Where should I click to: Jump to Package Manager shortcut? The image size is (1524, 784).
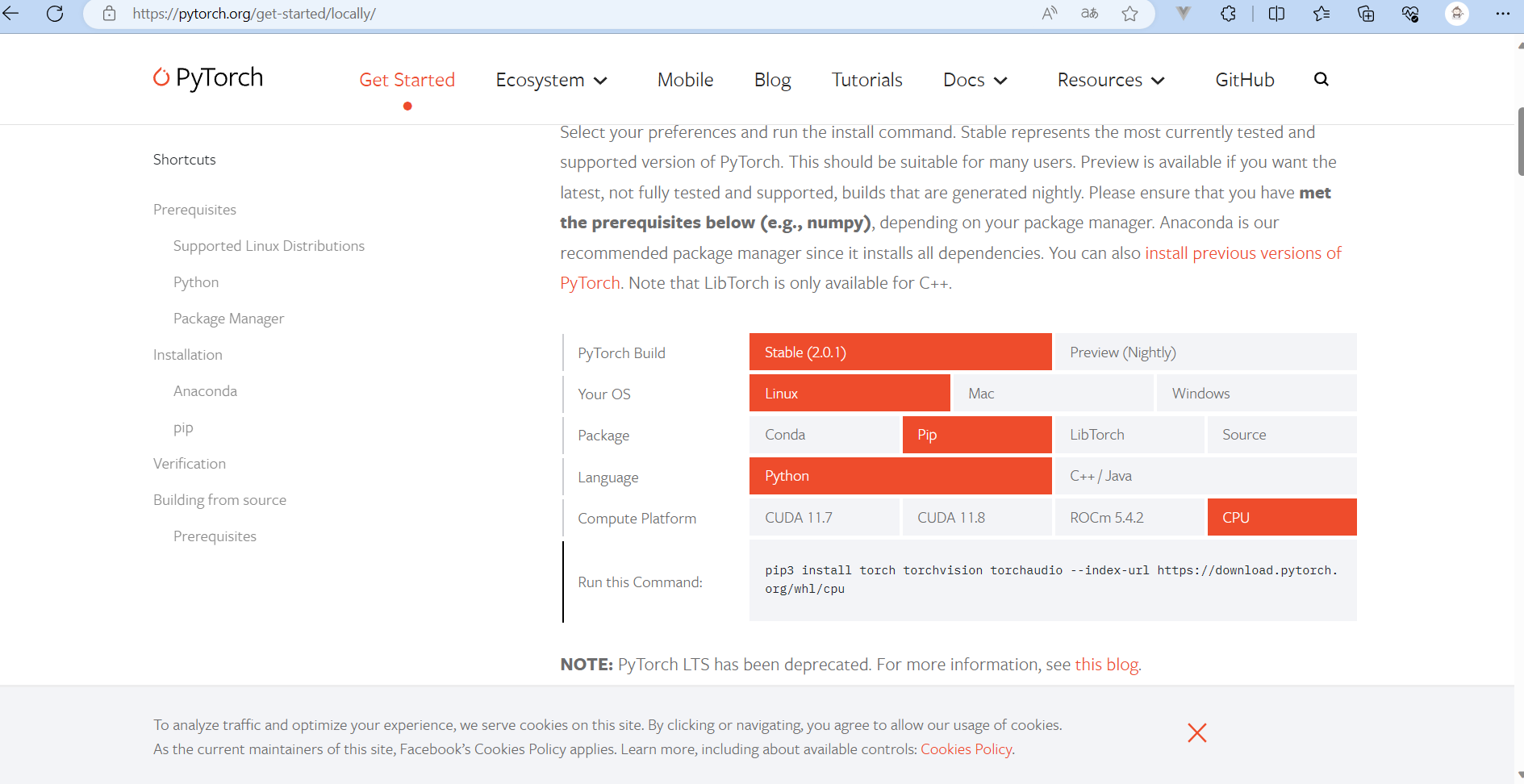point(228,319)
